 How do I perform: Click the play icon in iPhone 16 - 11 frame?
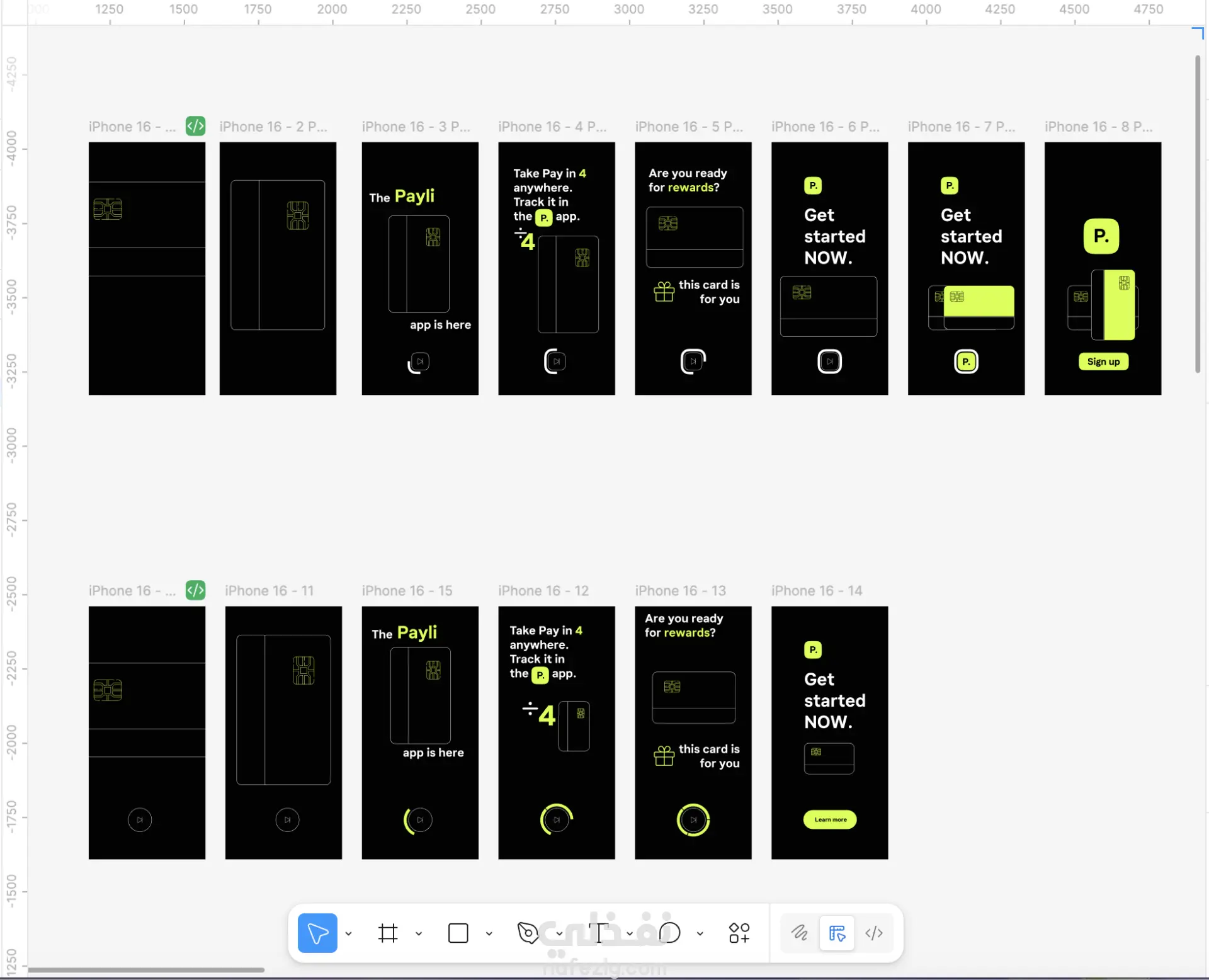(287, 819)
